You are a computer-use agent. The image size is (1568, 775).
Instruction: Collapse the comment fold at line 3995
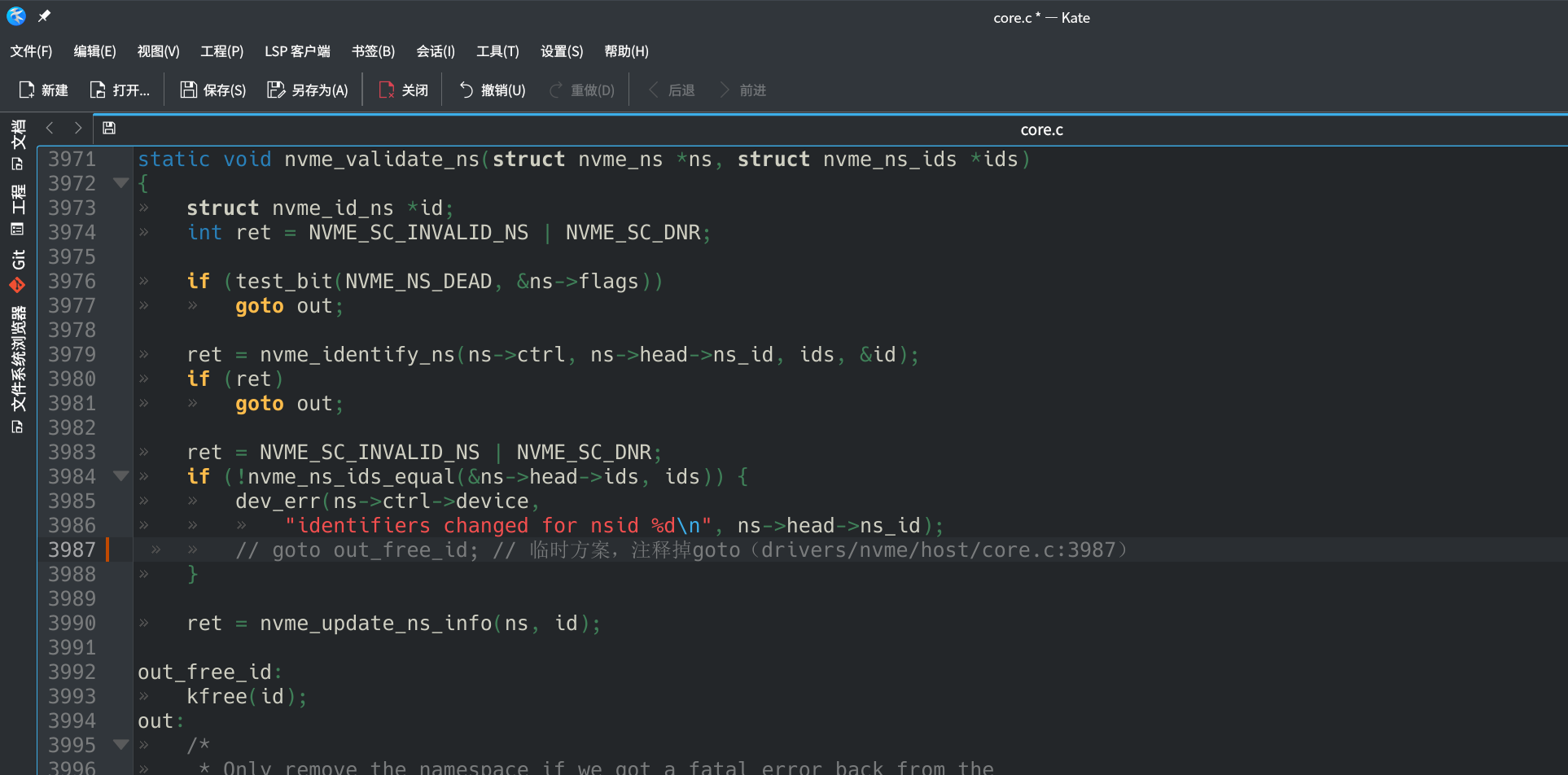coord(120,745)
